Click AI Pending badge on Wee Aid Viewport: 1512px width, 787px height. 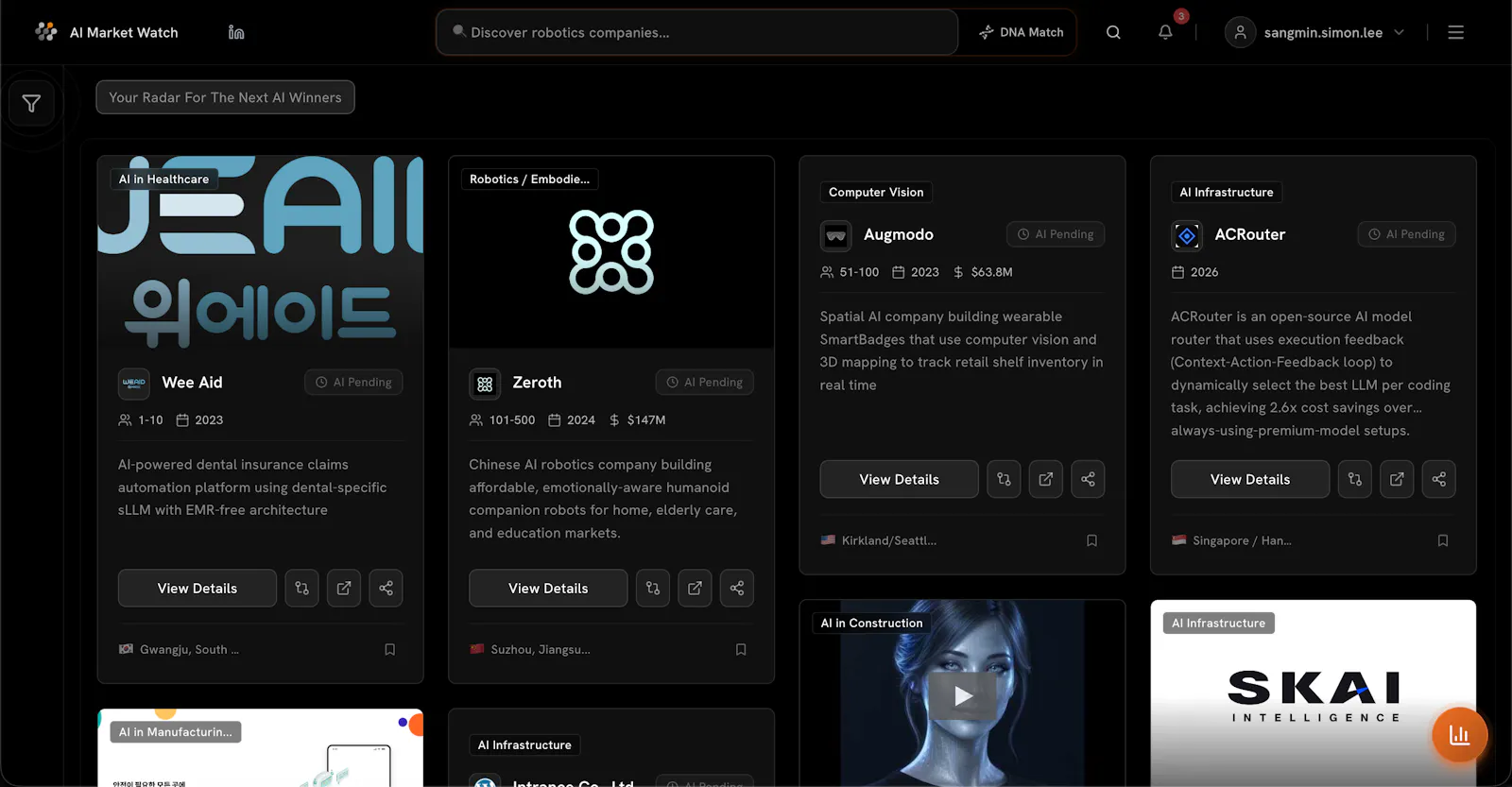click(x=353, y=382)
